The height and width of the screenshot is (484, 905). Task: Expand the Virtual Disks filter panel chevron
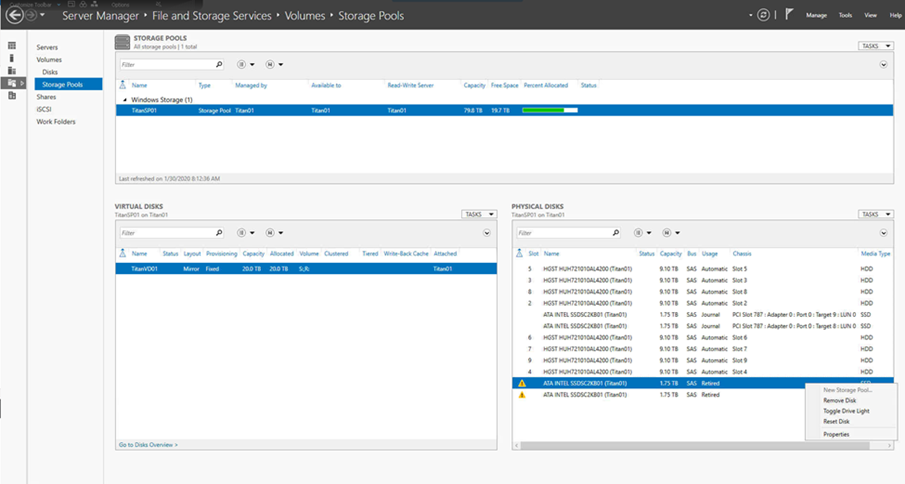(x=487, y=233)
